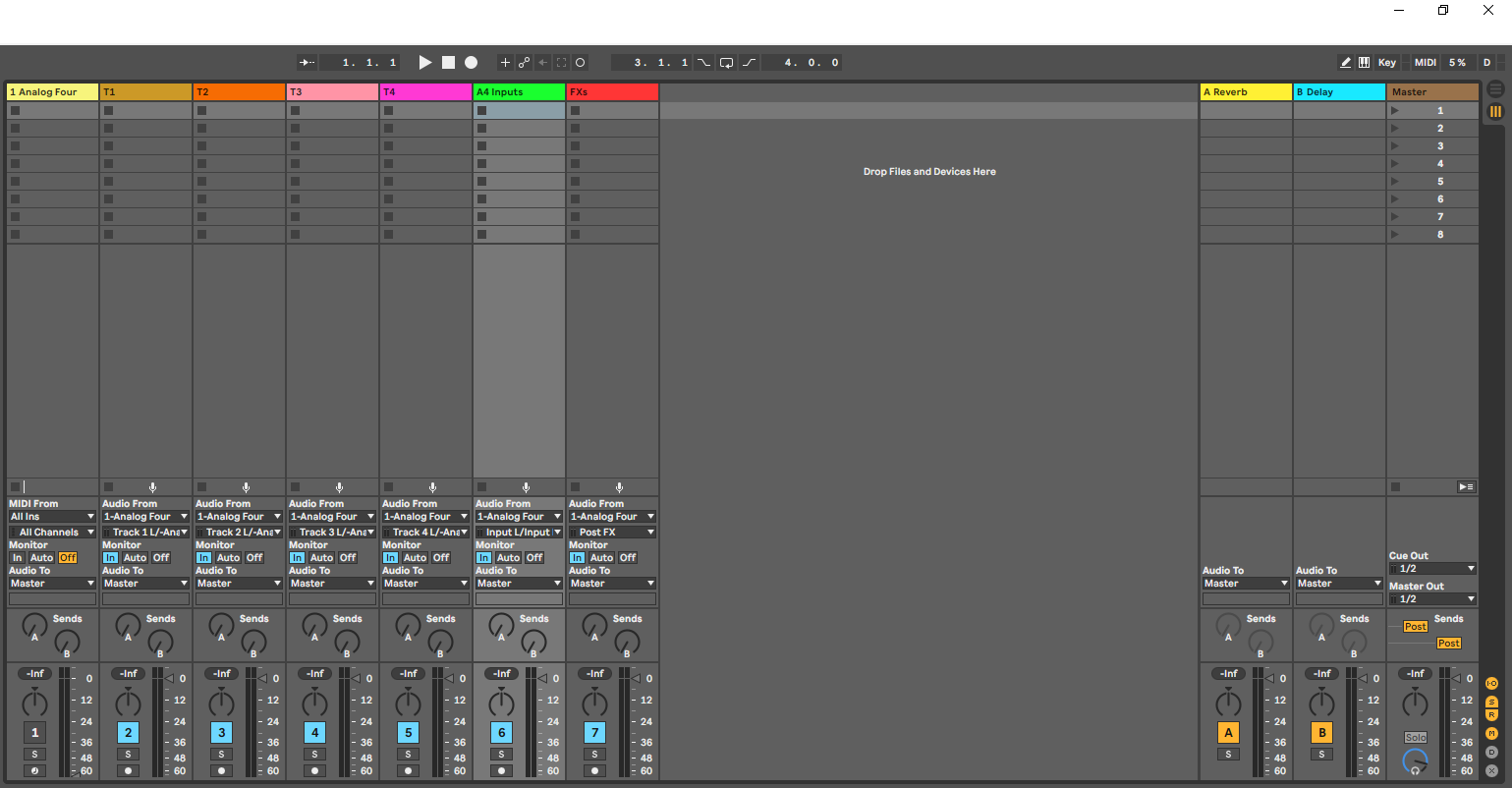Open T4 Audio To Master dropdown
The height and width of the screenshot is (788, 1512).
coord(425,584)
